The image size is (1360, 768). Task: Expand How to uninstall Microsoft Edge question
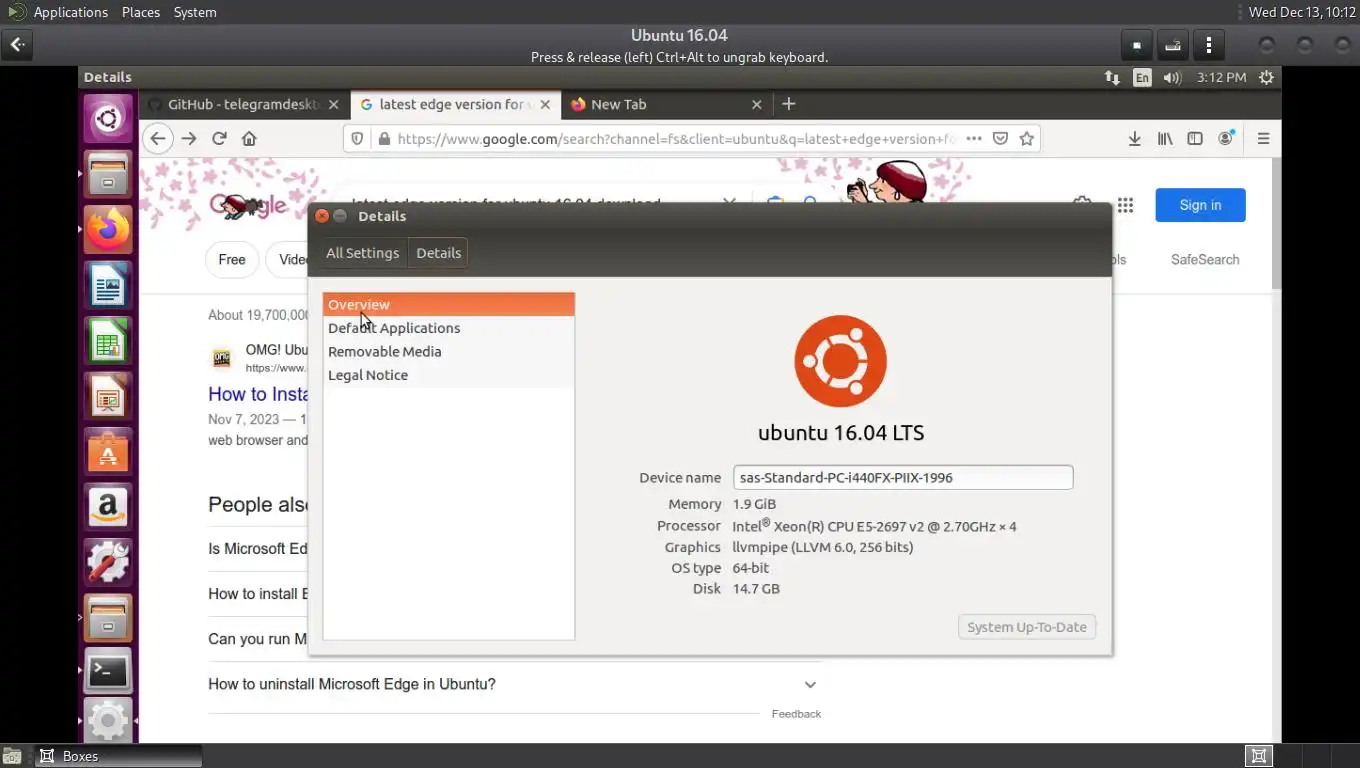pos(514,684)
